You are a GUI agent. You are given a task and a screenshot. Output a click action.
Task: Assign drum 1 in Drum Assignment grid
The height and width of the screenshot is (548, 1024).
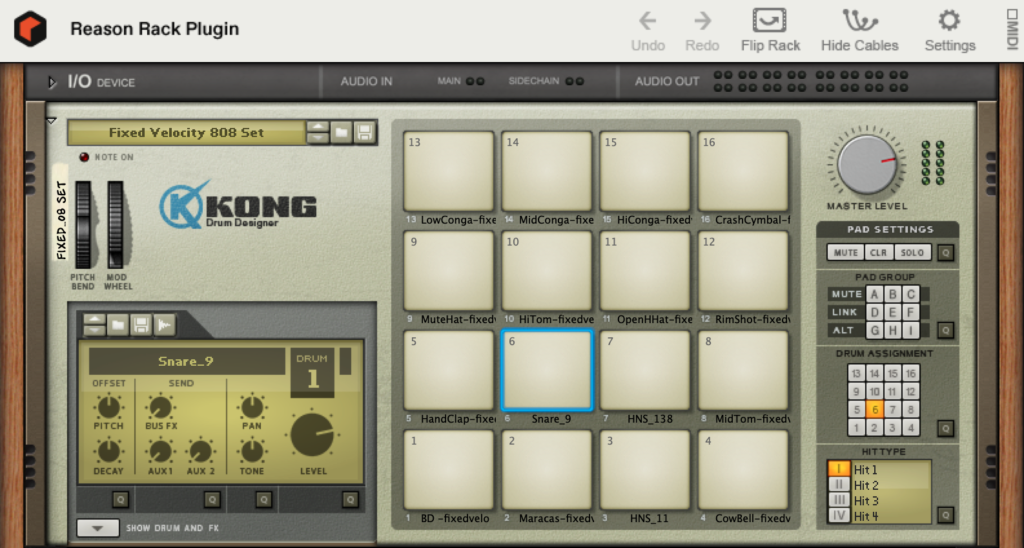857,428
